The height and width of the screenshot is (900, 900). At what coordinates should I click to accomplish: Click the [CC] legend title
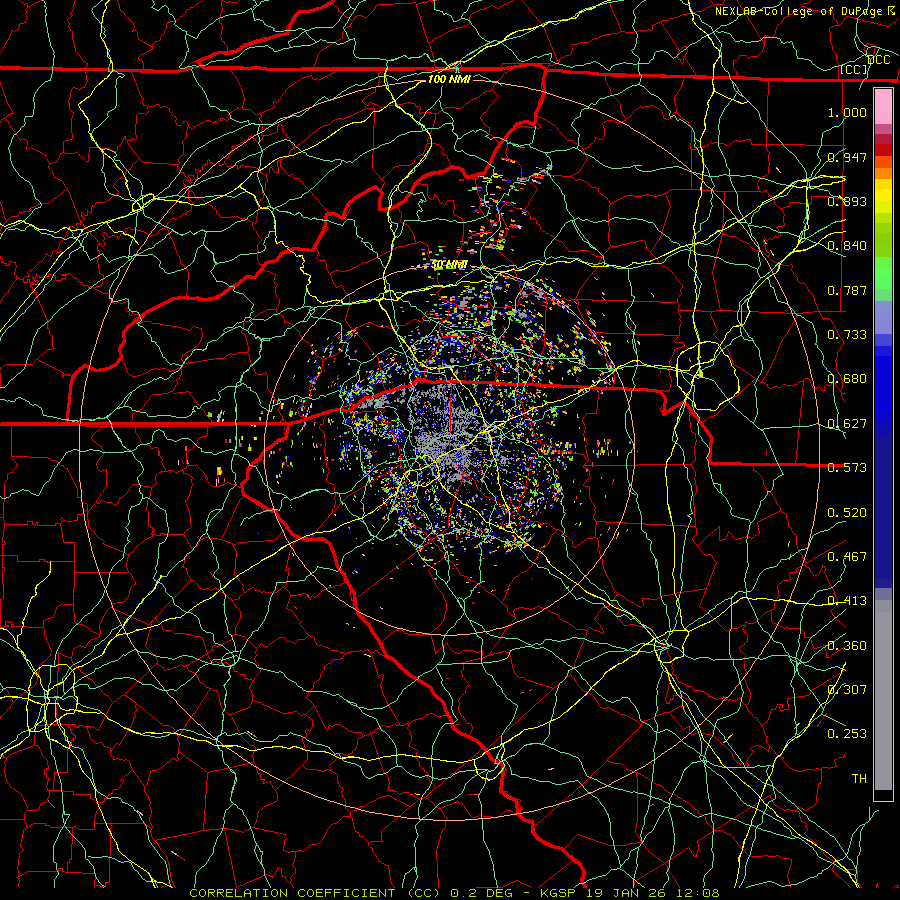[x=854, y=69]
